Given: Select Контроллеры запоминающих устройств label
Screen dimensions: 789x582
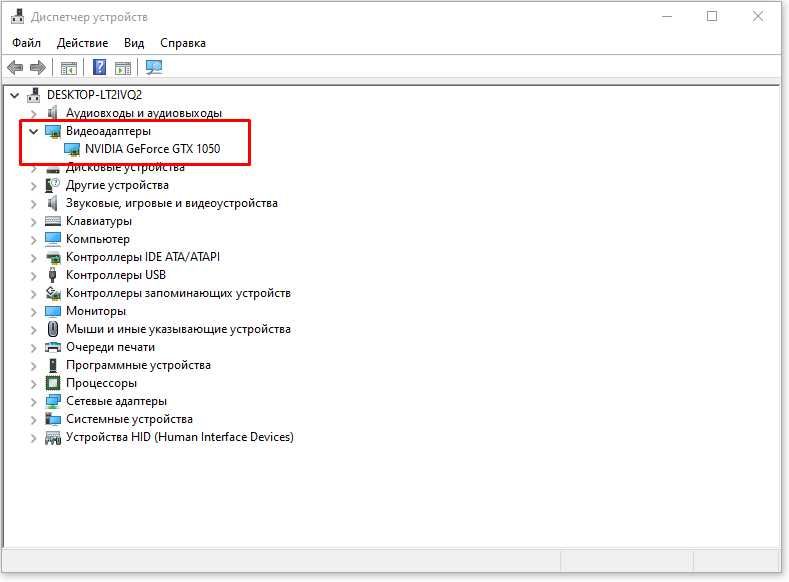Looking at the screenshot, I should point(178,293).
